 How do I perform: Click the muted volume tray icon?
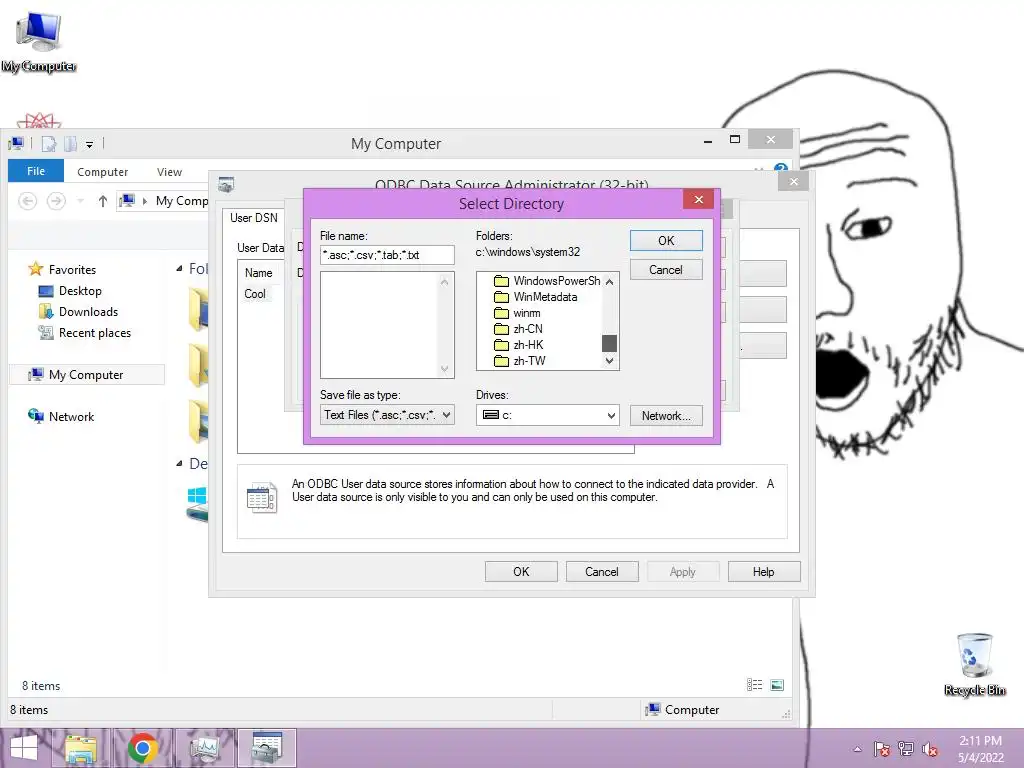[x=930, y=749]
